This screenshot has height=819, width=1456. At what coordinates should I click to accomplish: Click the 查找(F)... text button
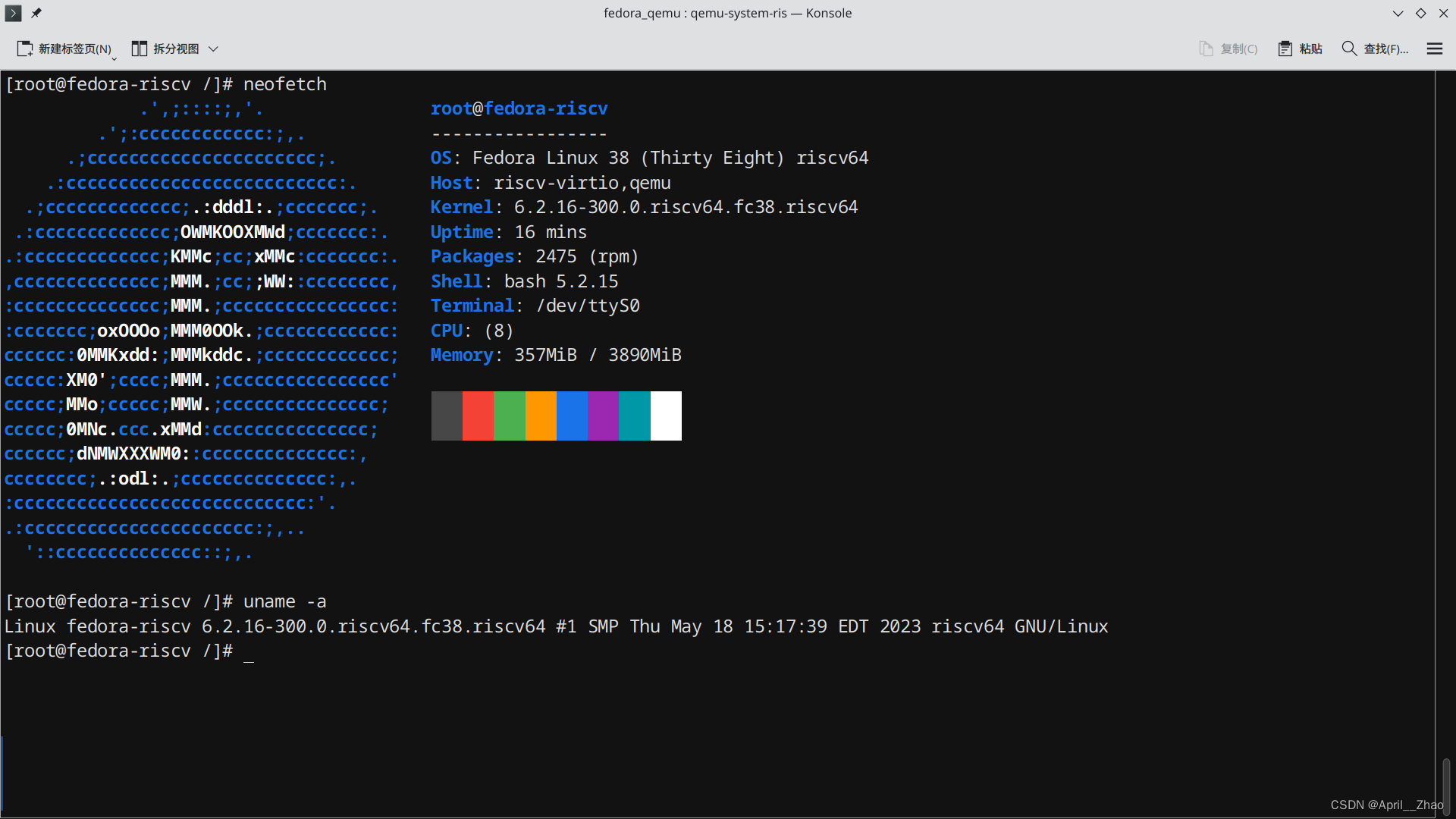(1385, 49)
